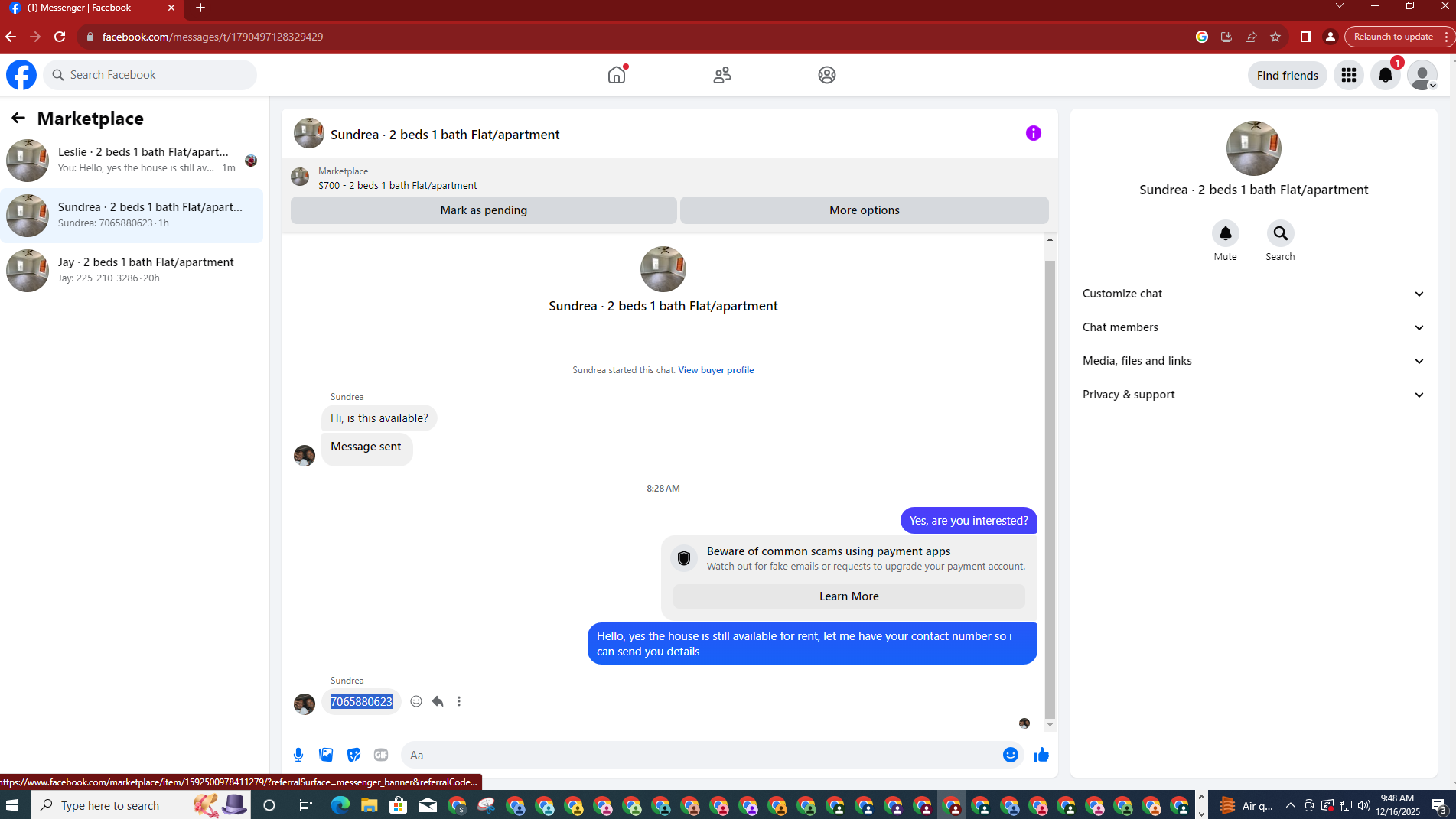Select the 'Yes, are you interested?' message
This screenshot has height=819, width=1456.
(969, 521)
